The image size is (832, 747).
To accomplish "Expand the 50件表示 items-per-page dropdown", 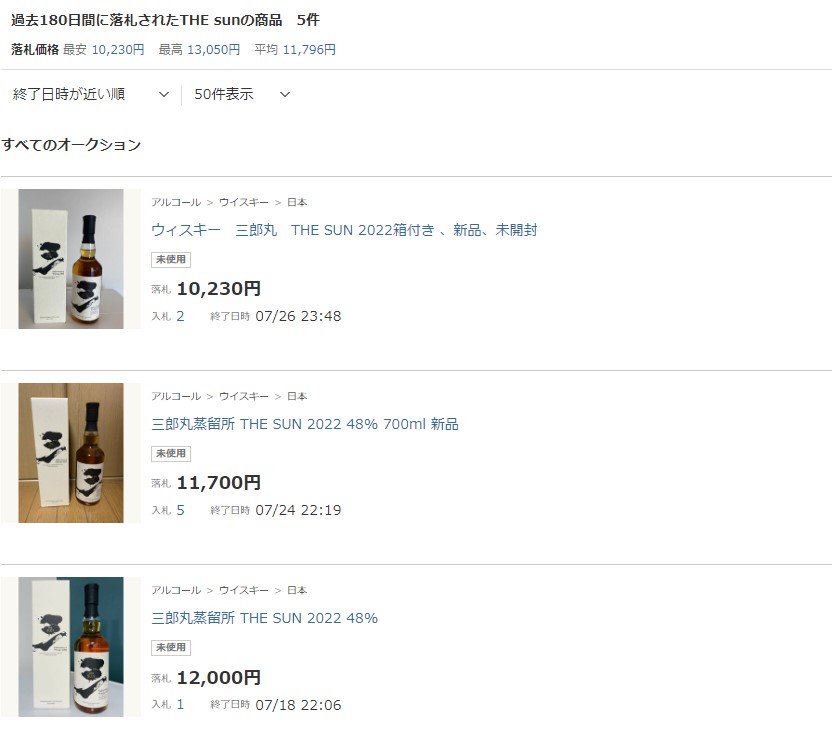I will pyautogui.click(x=242, y=94).
